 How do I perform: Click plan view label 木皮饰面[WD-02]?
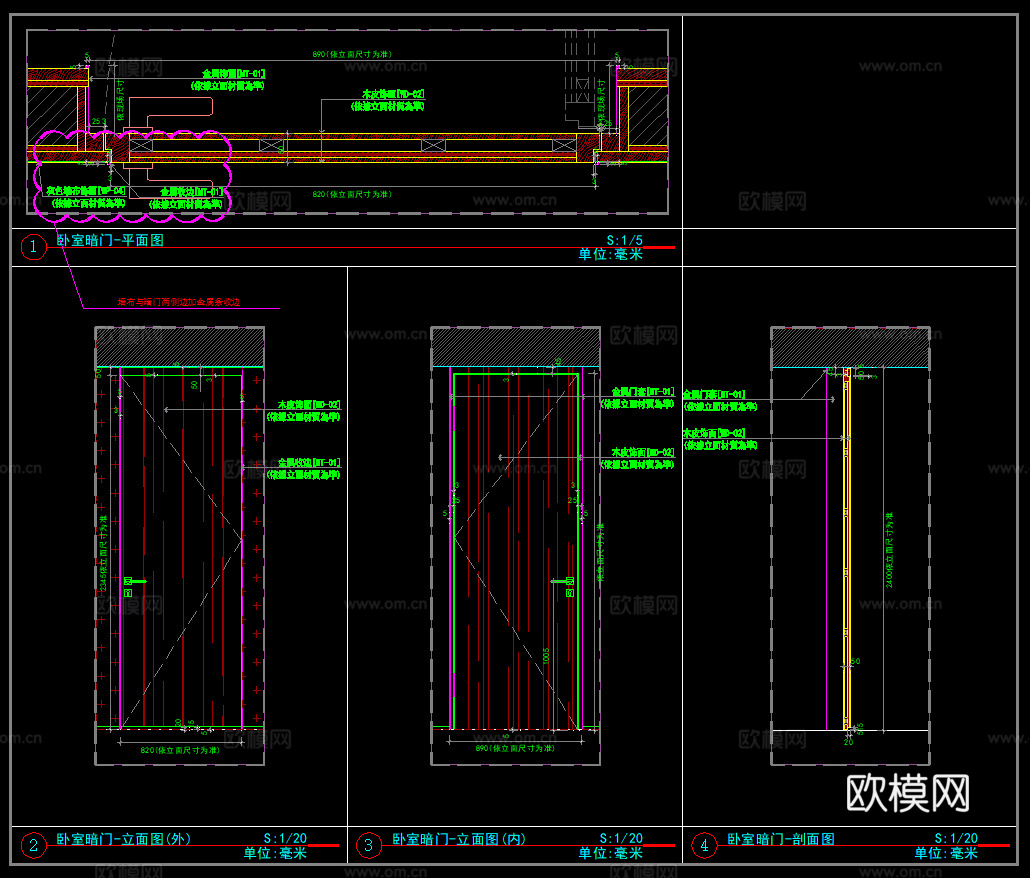(393, 95)
